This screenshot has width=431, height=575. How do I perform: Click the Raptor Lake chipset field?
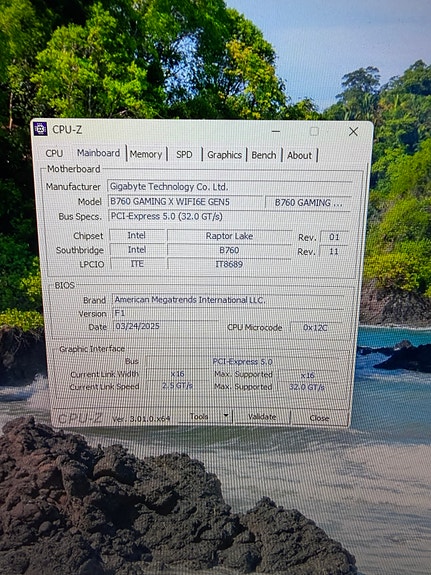pos(229,236)
